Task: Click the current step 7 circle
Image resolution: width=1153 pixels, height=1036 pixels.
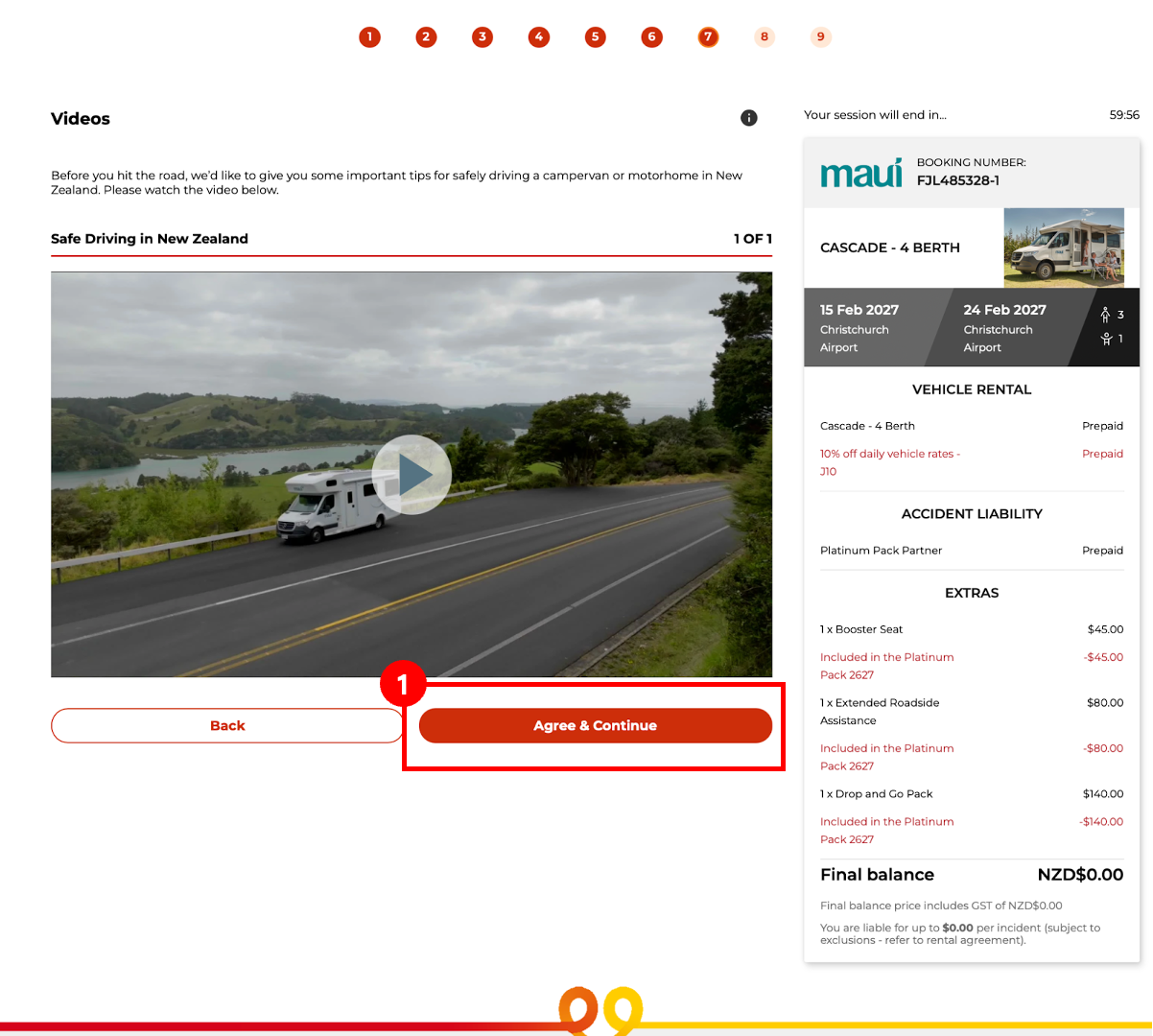Action: point(708,37)
